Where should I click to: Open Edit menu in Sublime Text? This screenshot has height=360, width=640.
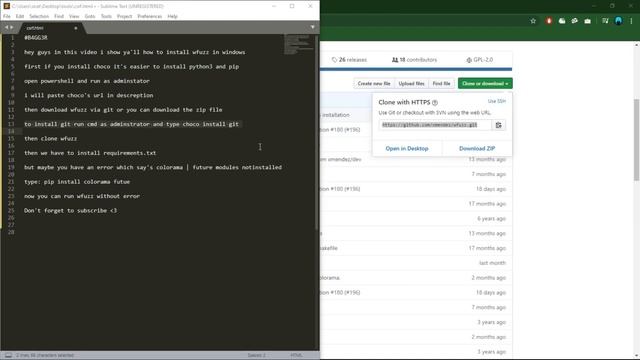pos(20,16)
